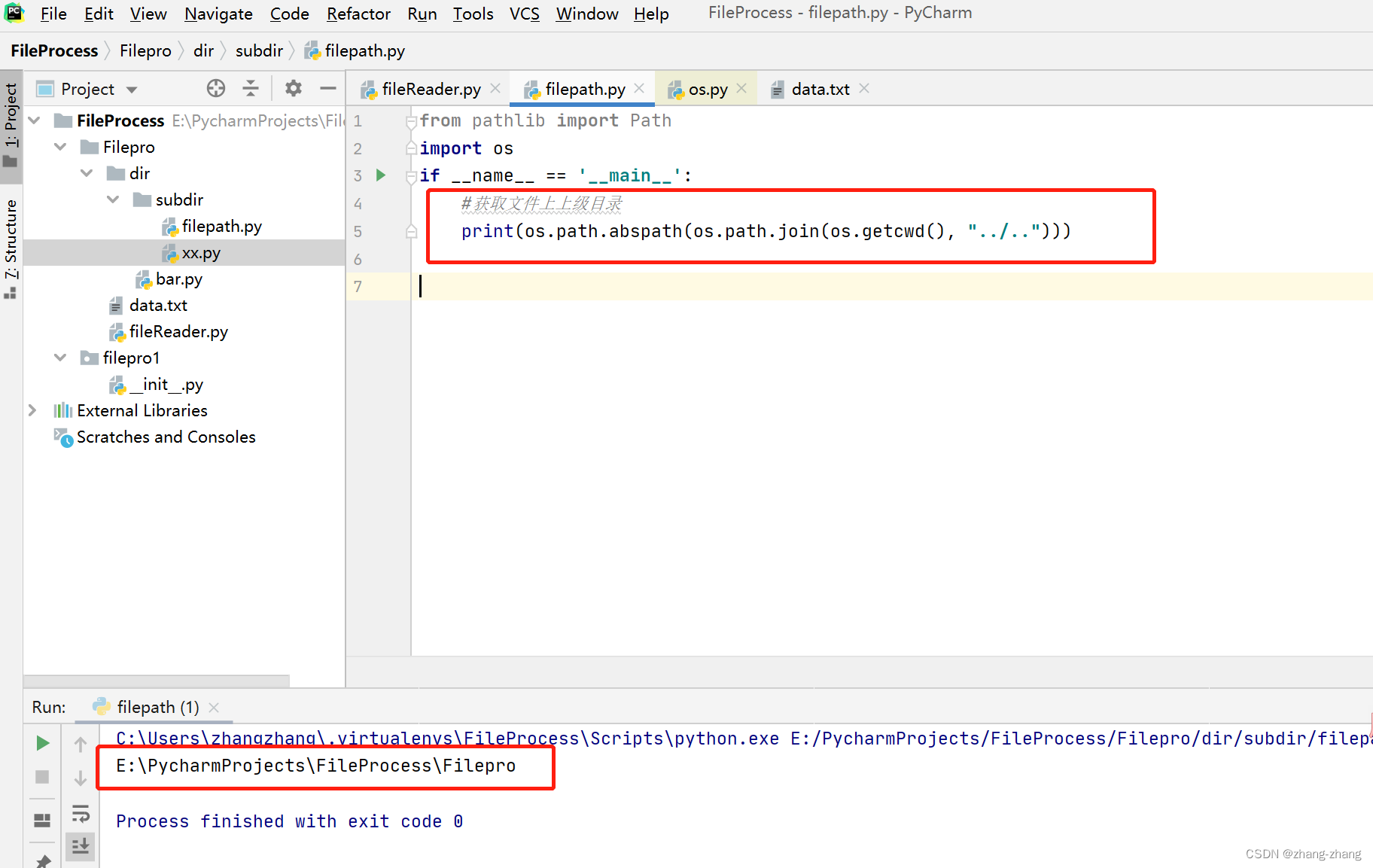Open the Help menu
This screenshot has width=1373, height=868.
point(651,14)
